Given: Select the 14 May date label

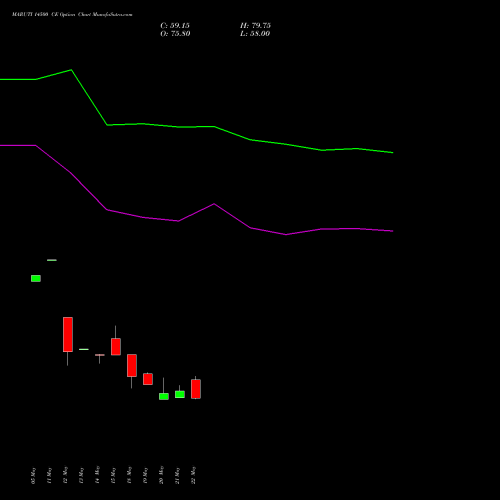Looking at the screenshot, I should pyautogui.click(x=97, y=475).
